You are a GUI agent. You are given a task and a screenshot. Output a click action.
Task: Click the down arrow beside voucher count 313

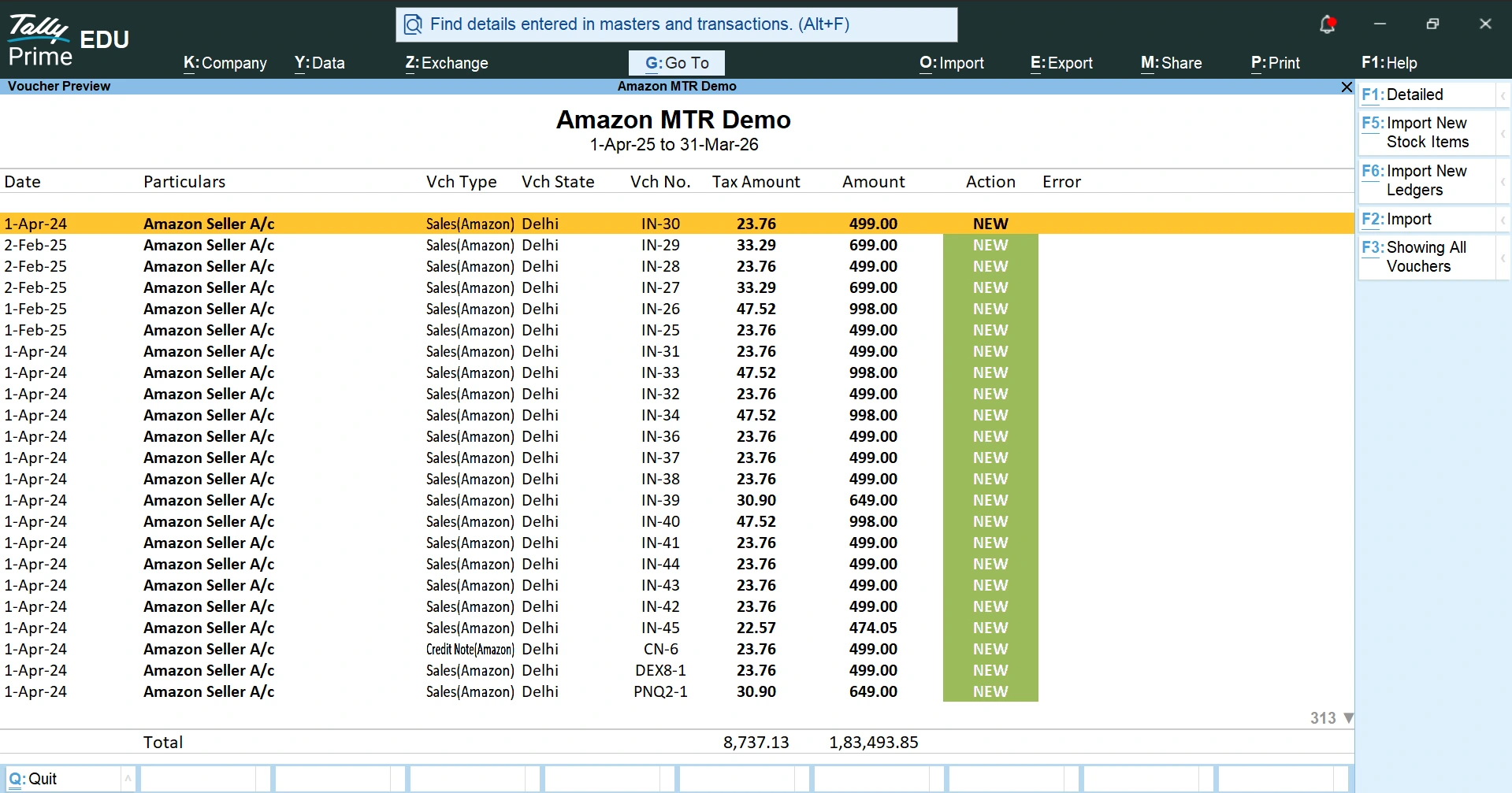(x=1348, y=717)
